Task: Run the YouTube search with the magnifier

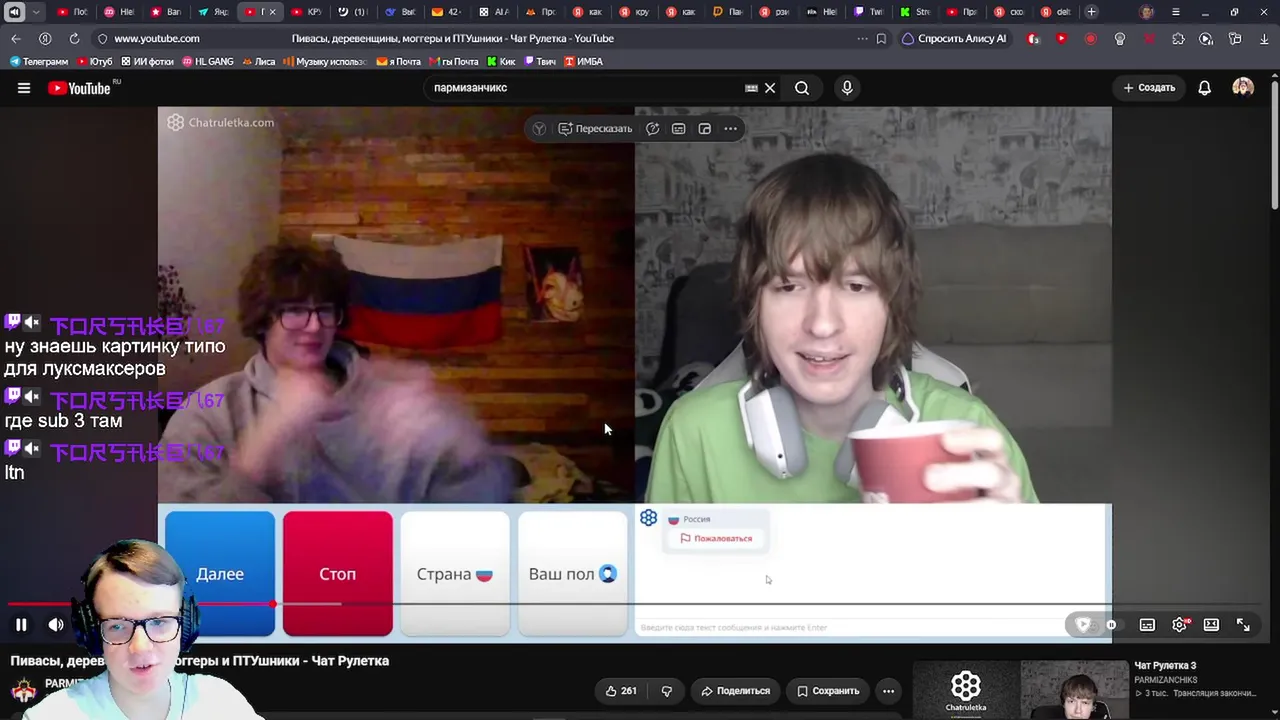Action: point(802,88)
